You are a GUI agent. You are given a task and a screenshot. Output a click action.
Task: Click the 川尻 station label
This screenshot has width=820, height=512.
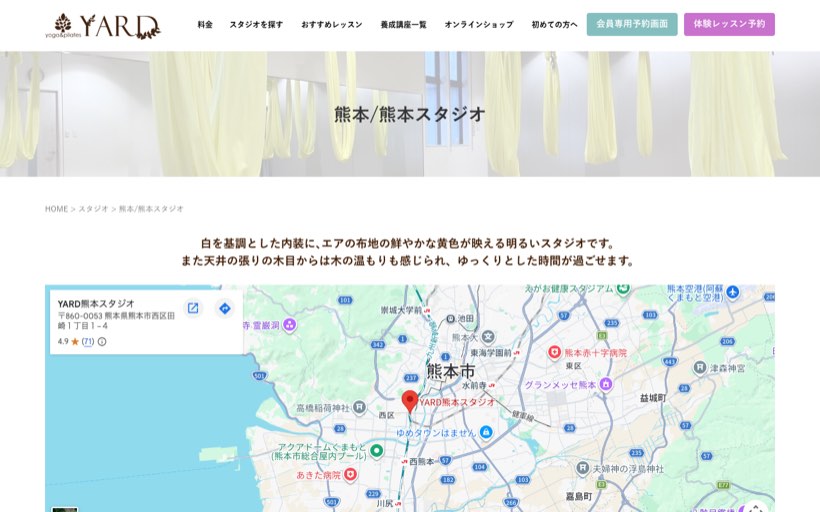tap(384, 503)
